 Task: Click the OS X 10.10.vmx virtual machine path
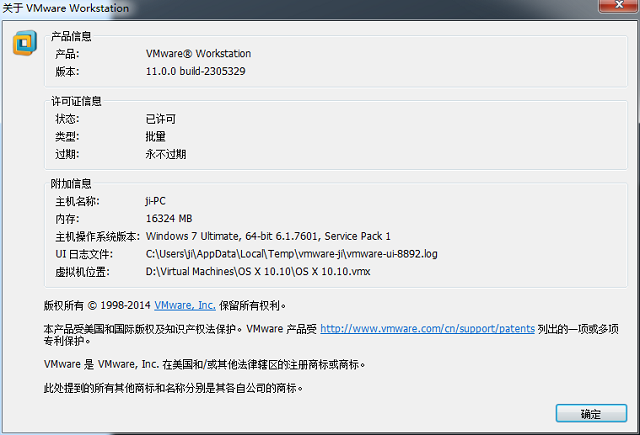[x=258, y=271]
